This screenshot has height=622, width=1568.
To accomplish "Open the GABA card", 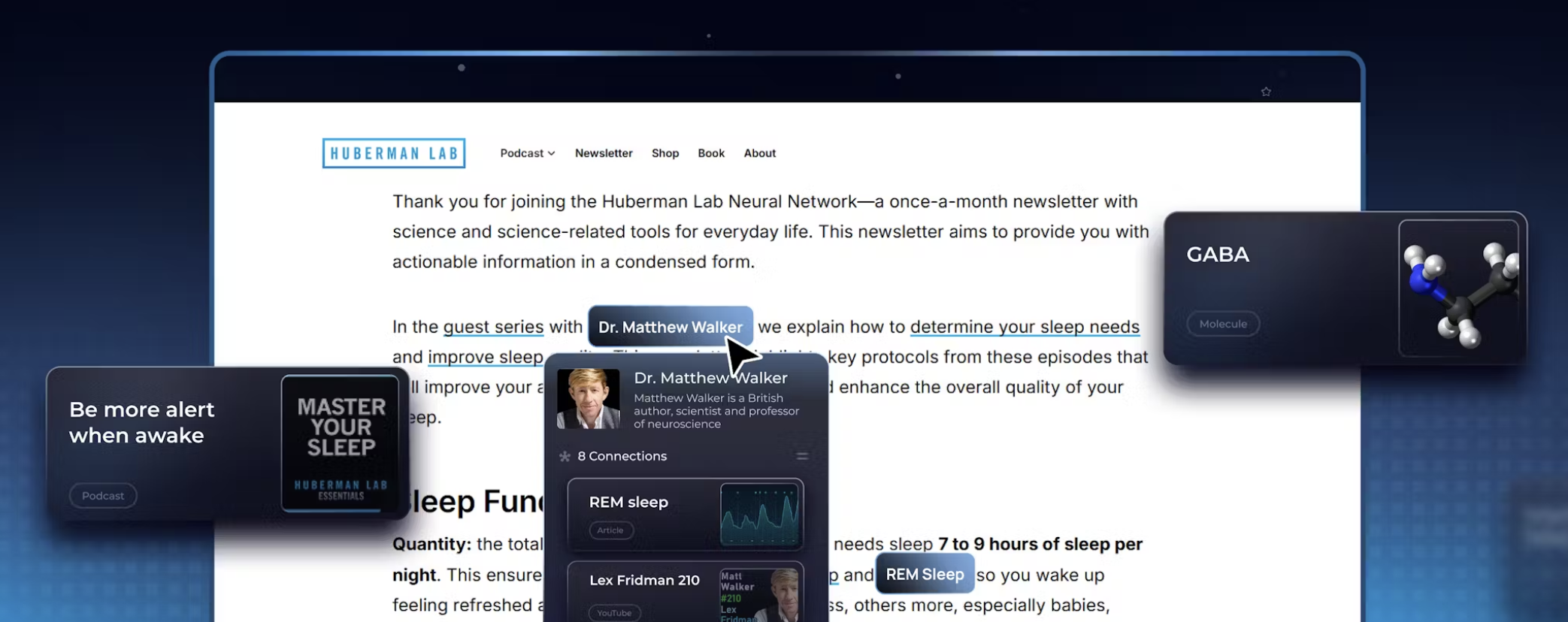I will click(x=1346, y=288).
